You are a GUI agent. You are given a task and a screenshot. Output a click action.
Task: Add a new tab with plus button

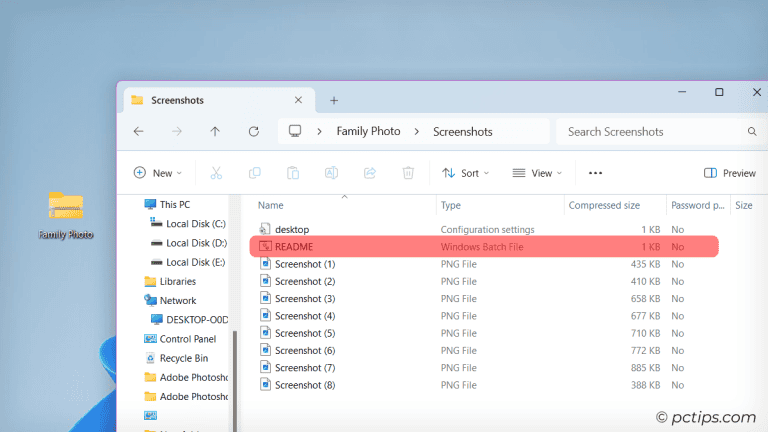click(x=334, y=100)
